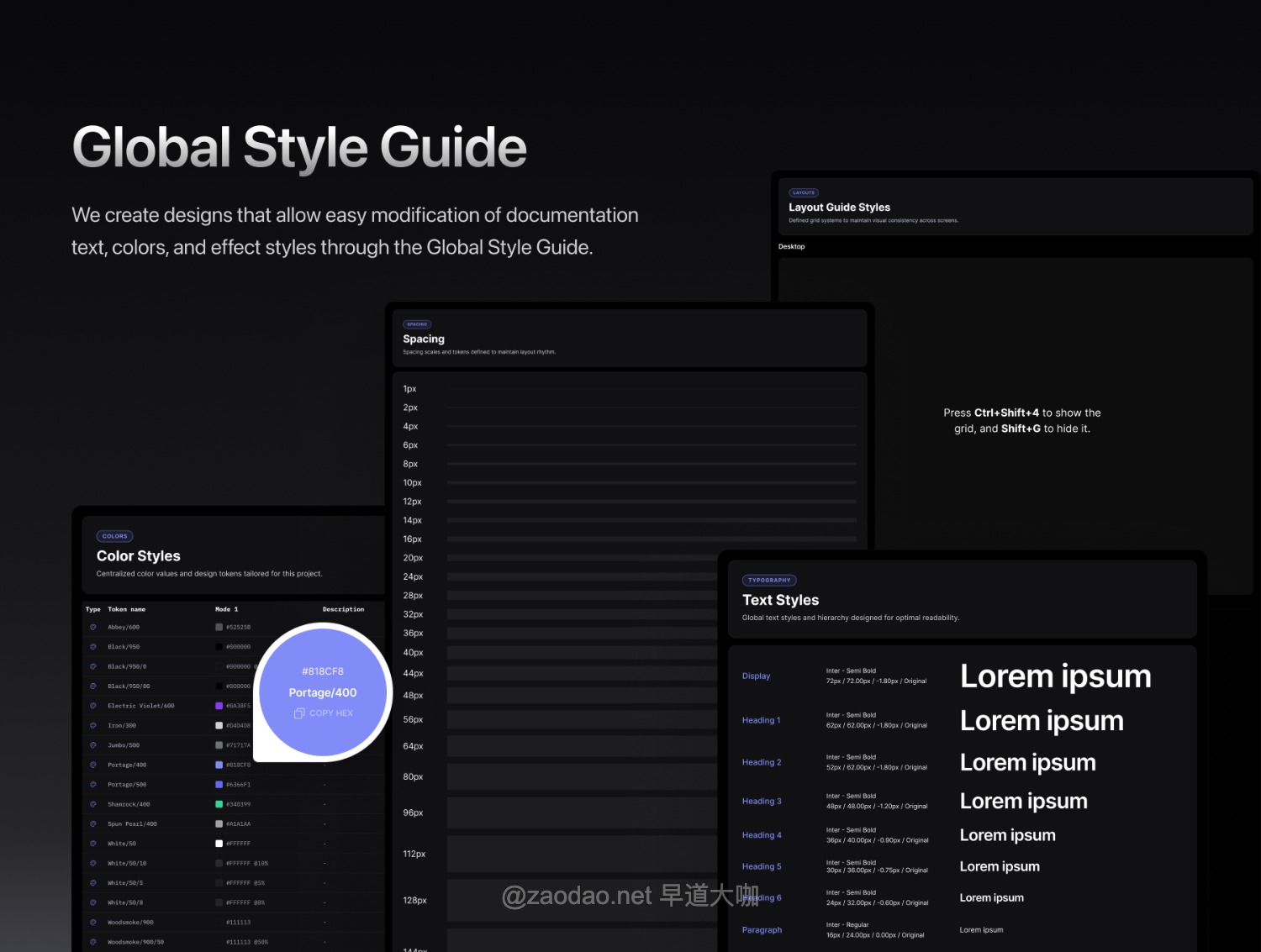
Task: Click the 'Press Ctrl+Shift+4' grid hint text
Action: coord(1022,421)
